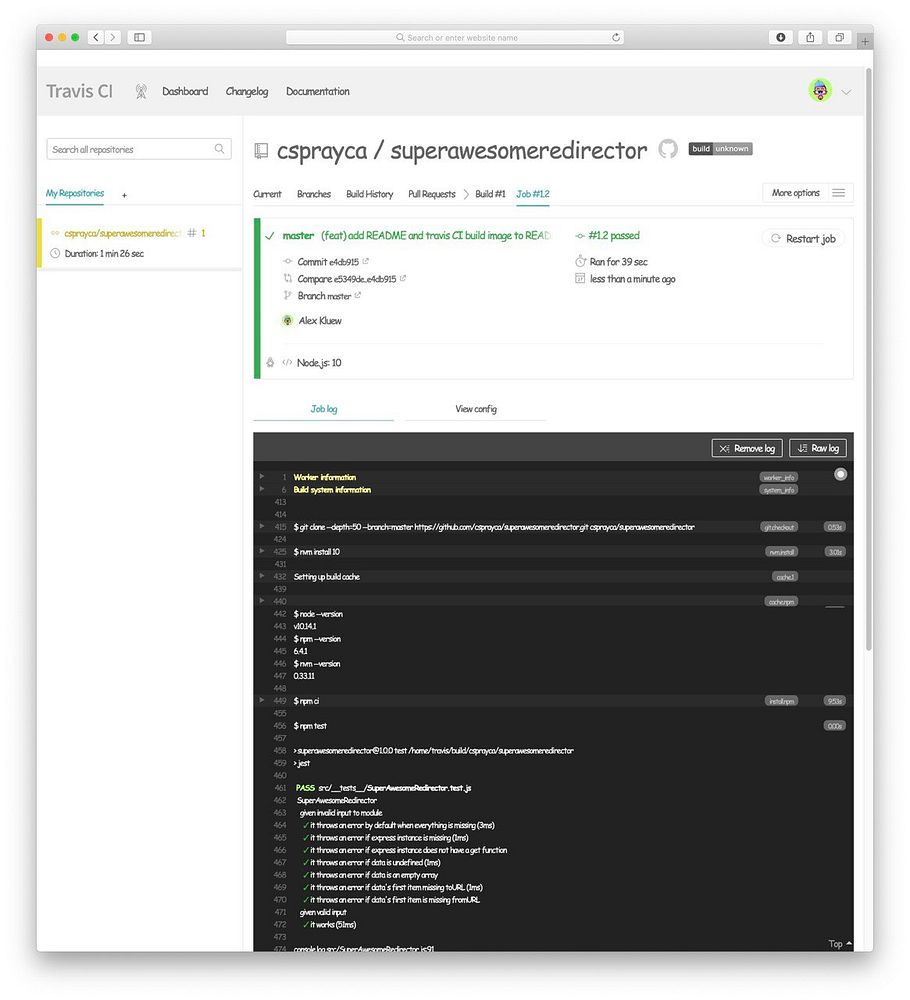Click the system_info log tag
The height and width of the screenshot is (1000, 910).
779,490
